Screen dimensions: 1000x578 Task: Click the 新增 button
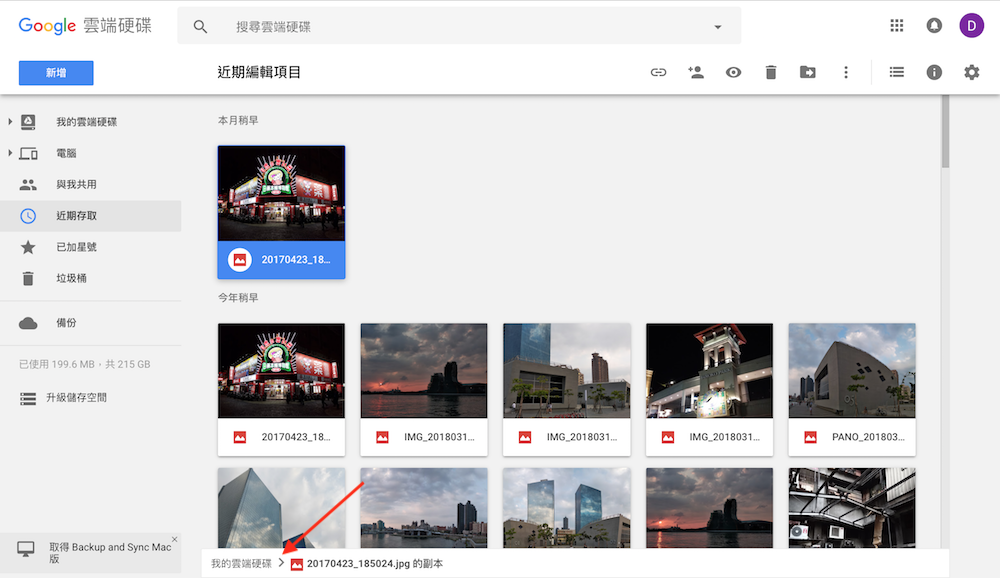(56, 73)
